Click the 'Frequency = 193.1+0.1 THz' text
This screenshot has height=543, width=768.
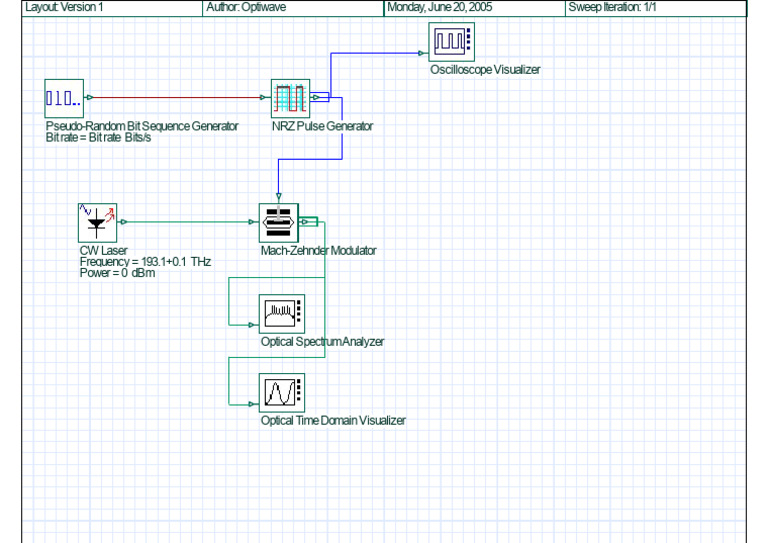pos(145,261)
